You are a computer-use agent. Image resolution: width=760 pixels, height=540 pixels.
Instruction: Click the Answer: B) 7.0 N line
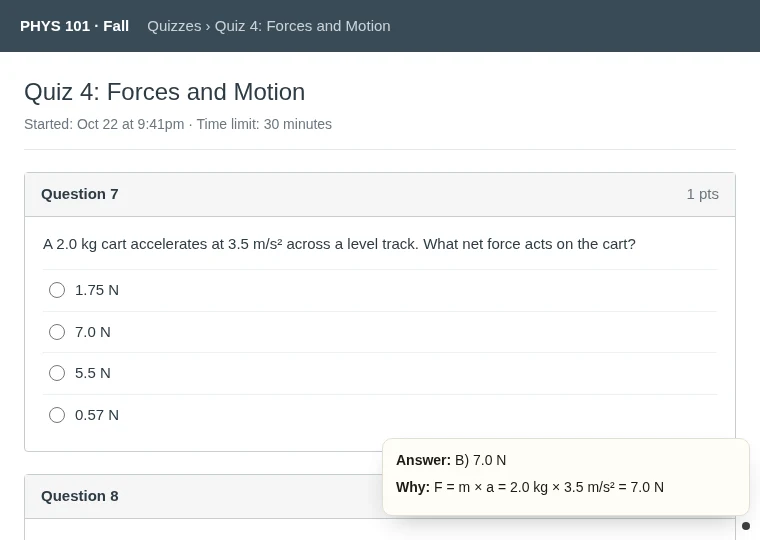pos(451,460)
